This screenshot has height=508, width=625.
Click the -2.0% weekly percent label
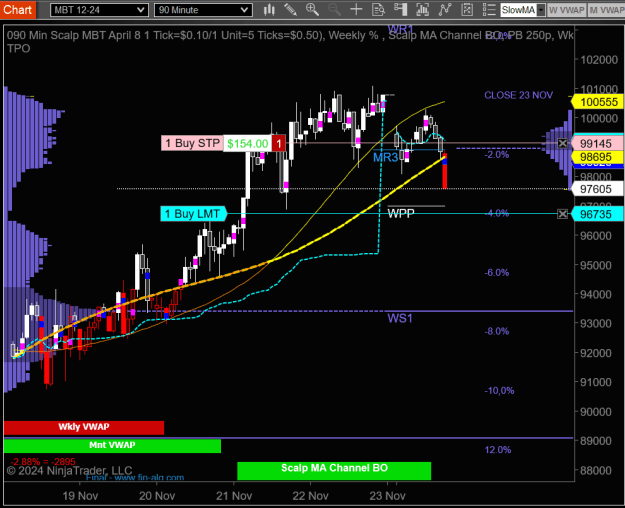tap(497, 155)
